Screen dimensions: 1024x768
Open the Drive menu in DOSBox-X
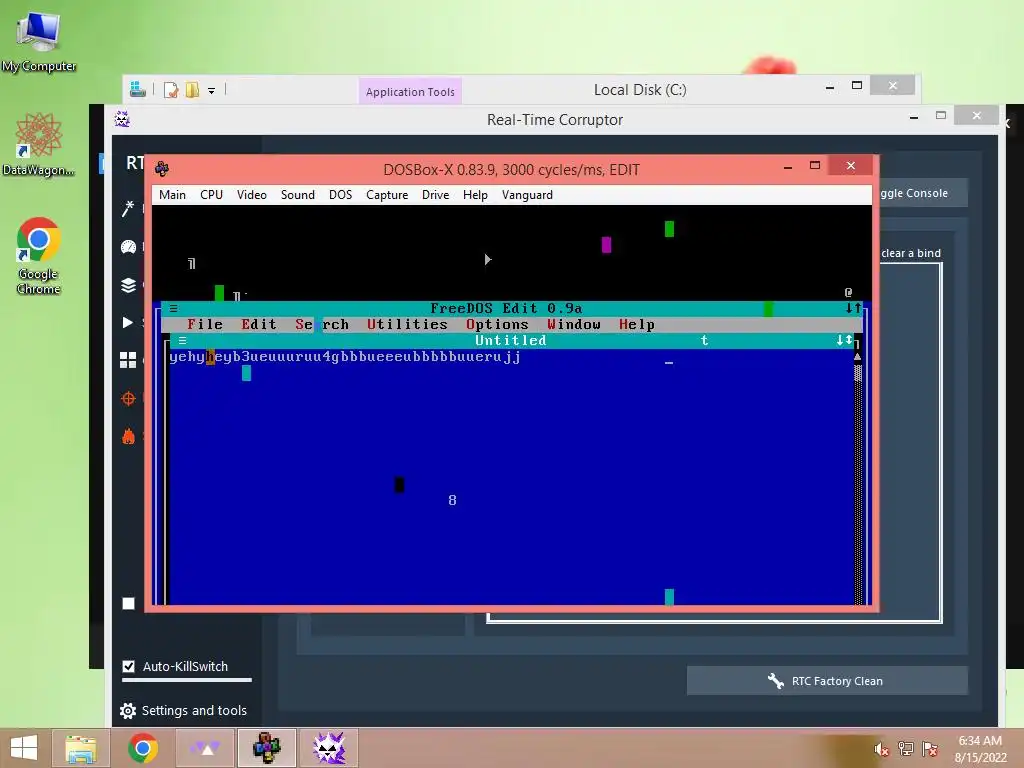436,195
